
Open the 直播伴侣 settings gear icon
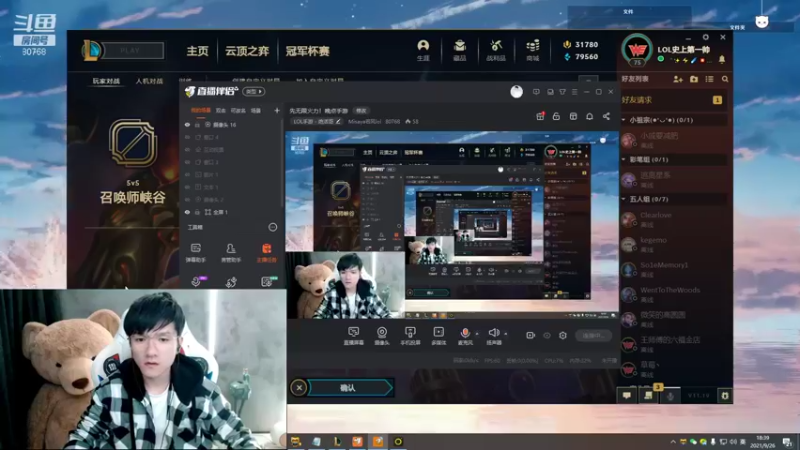point(563,335)
